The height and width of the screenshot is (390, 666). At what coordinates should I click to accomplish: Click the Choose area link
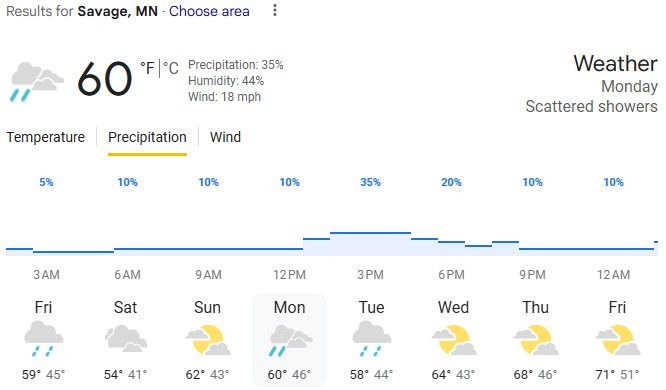point(209,11)
